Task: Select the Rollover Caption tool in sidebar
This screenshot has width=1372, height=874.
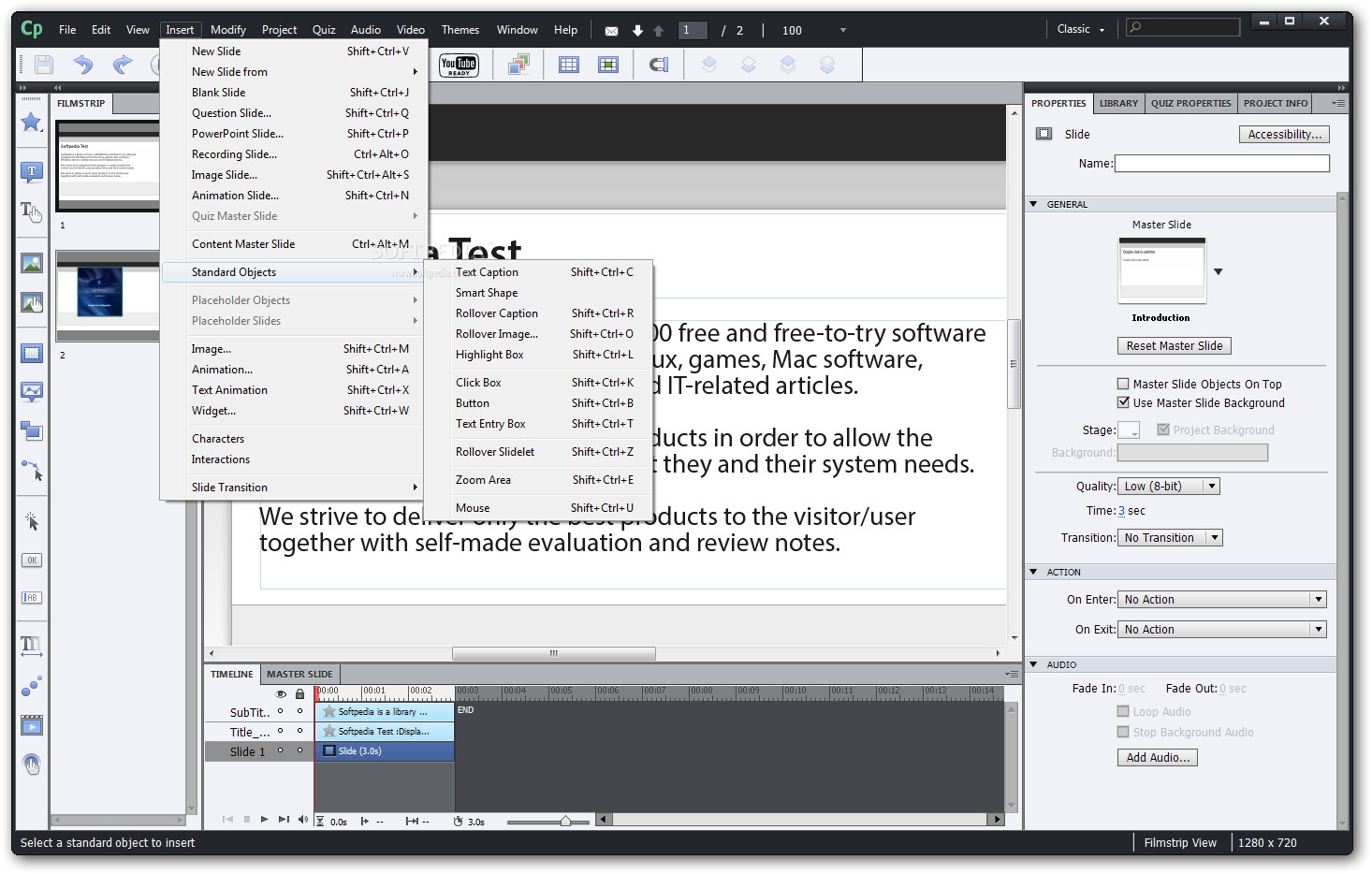Action: [32, 212]
